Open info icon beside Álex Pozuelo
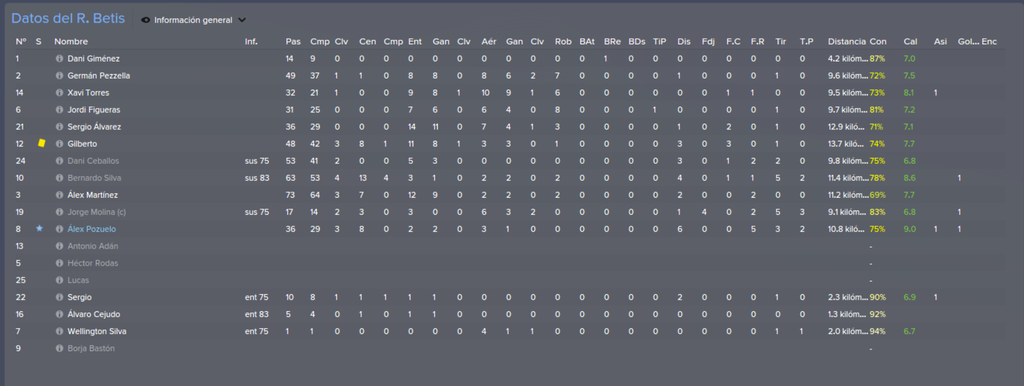 [59, 229]
